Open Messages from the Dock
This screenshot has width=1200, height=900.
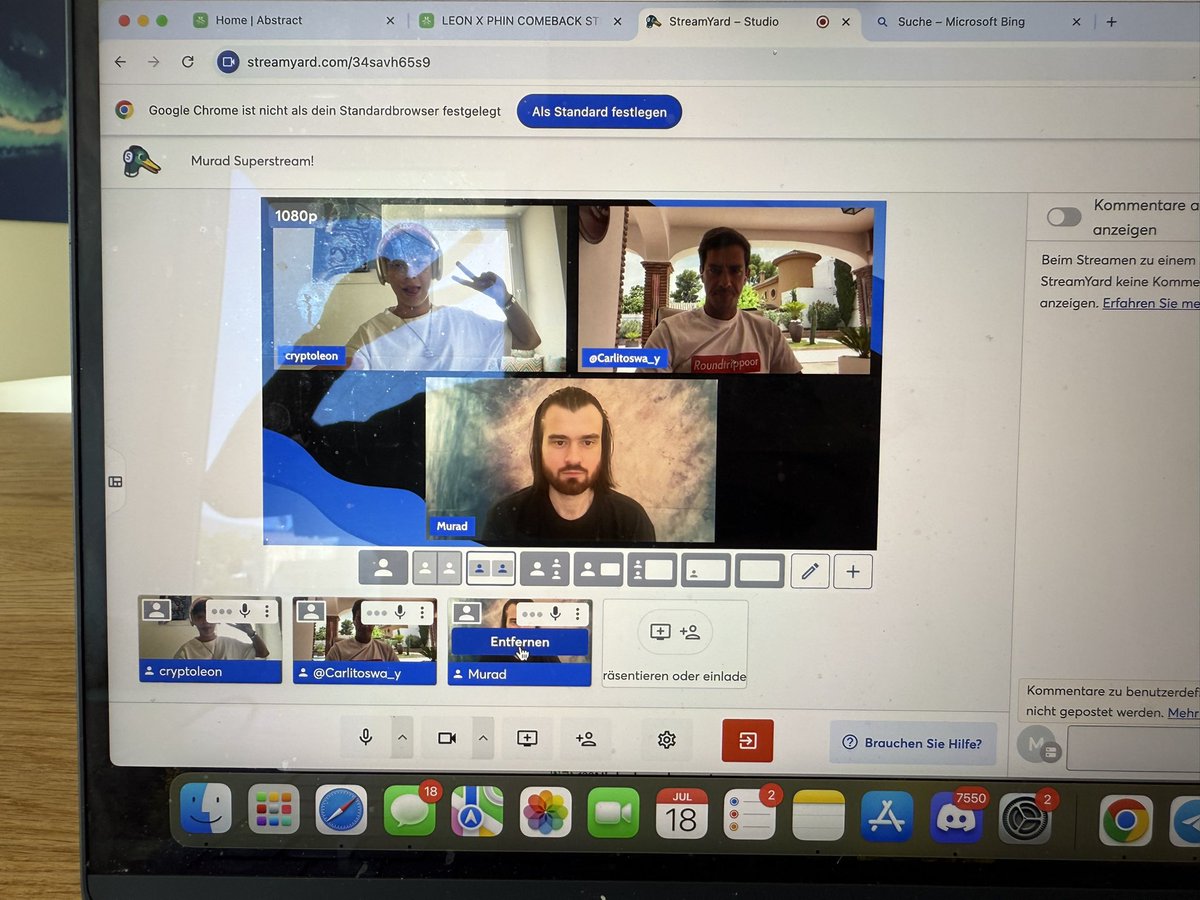tap(410, 811)
